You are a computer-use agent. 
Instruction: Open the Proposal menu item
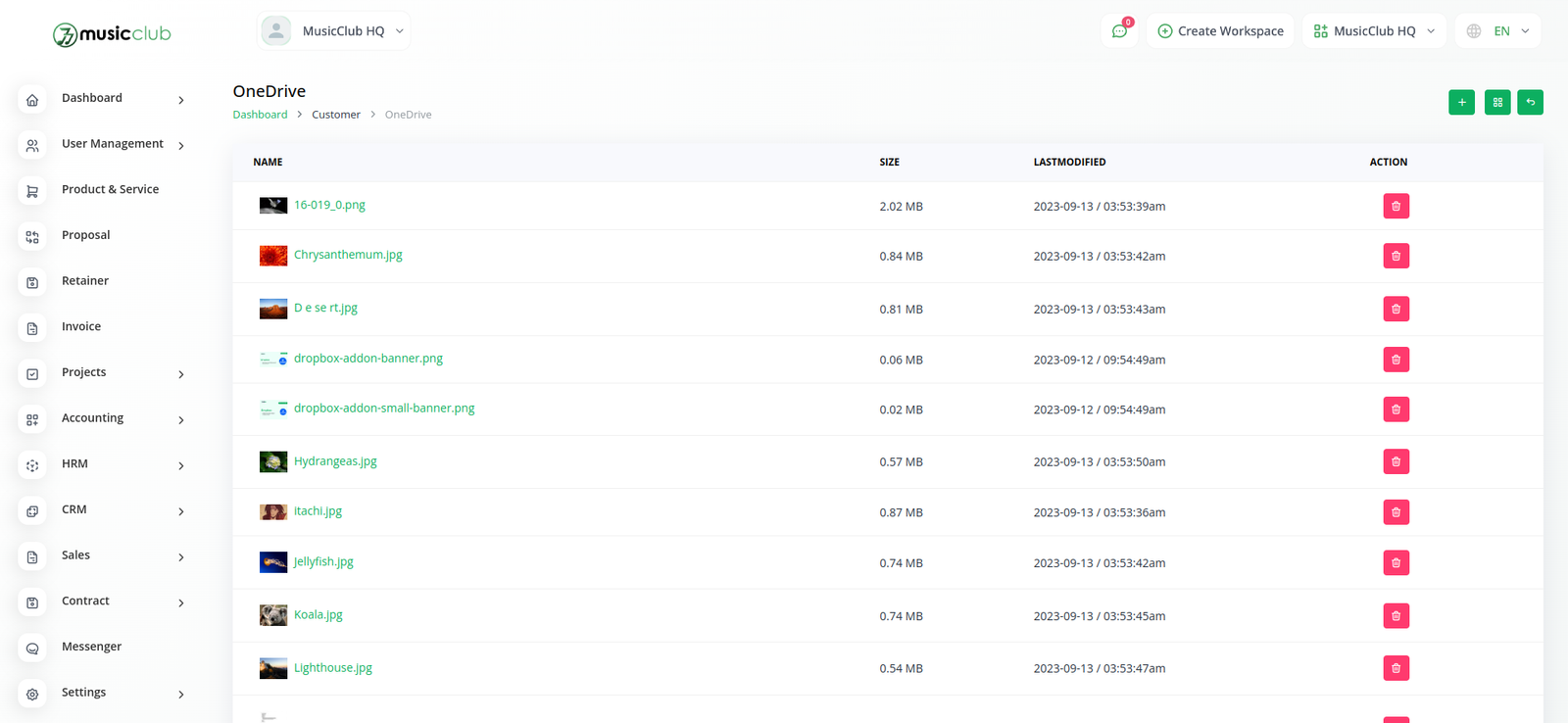tap(86, 235)
